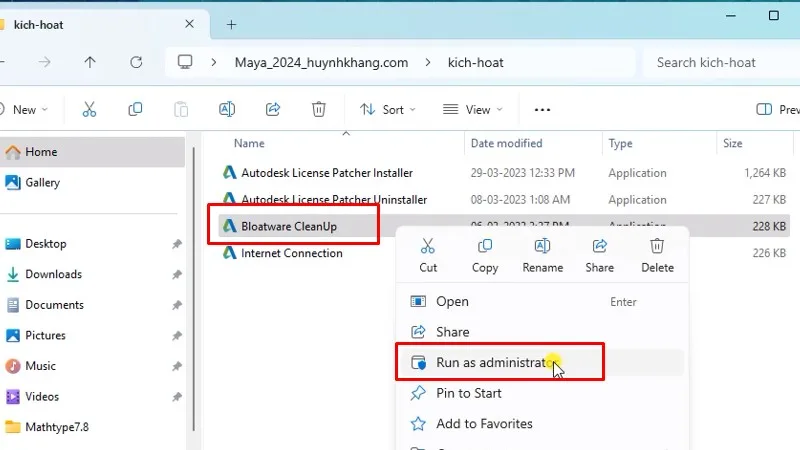The image size is (800, 450).
Task: Unpin Downloads using its pin icon
Action: [177, 274]
